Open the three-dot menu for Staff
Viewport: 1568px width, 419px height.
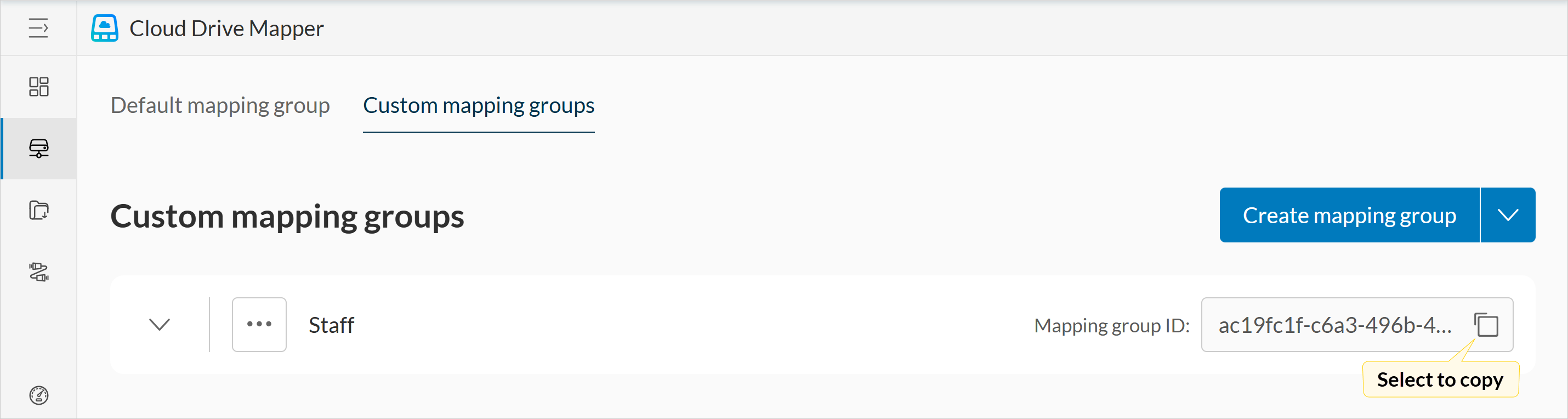tap(259, 325)
